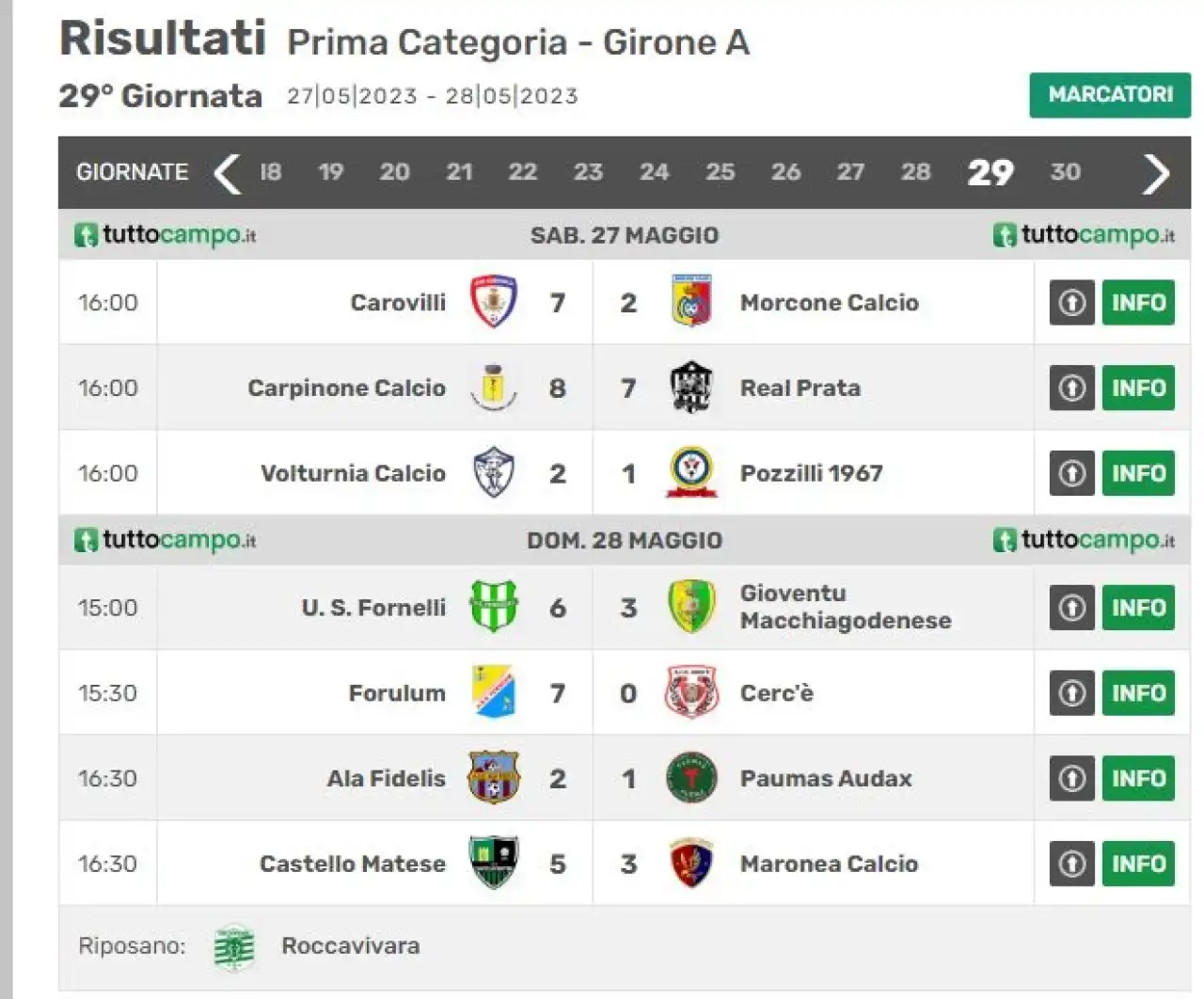The width and height of the screenshot is (1204, 999).
Task: Click the Forulum team crest
Action: point(494,692)
